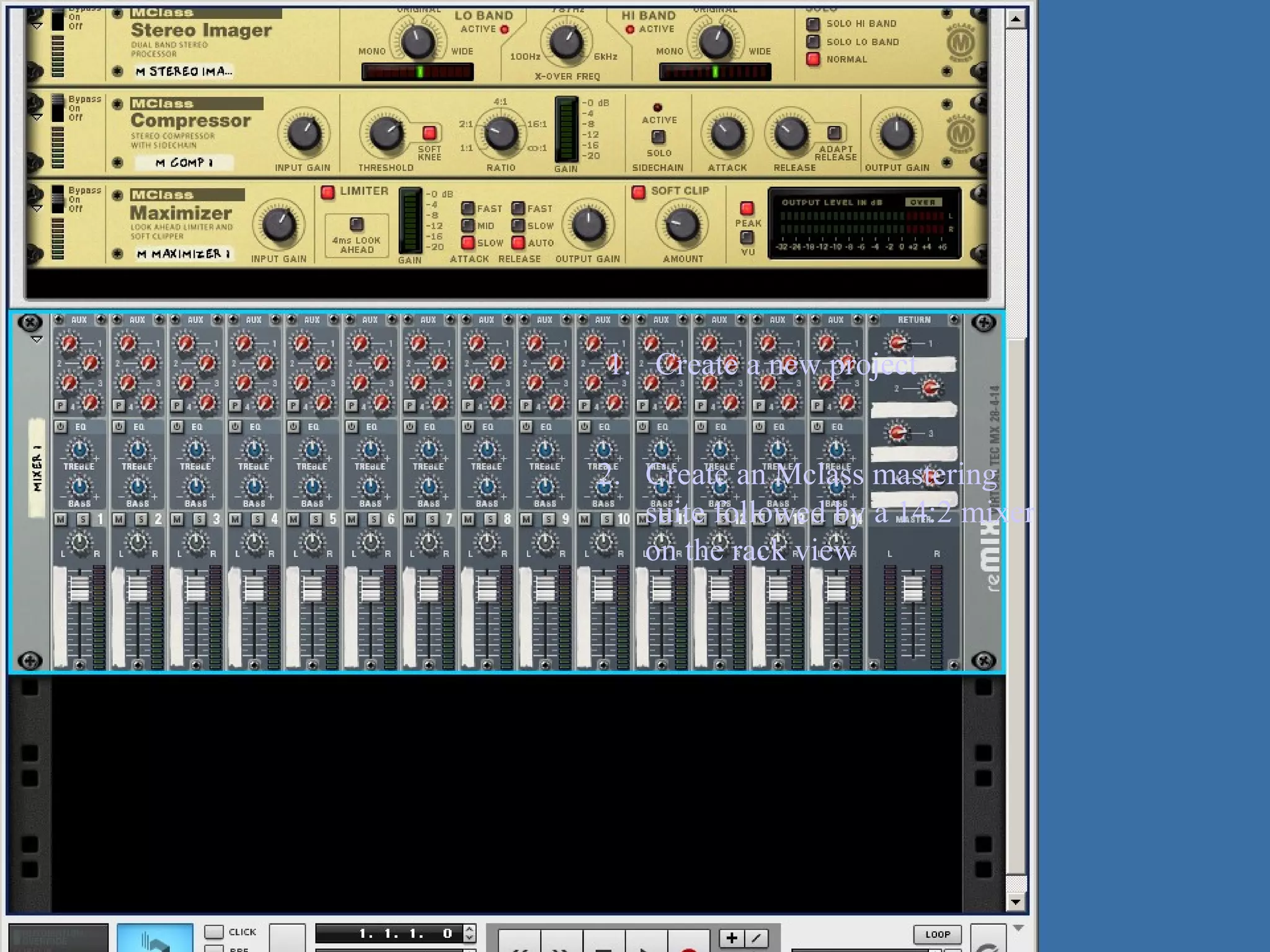Enable the ADAPT RELEASE button
This screenshot has width=1270, height=952.
tap(834, 133)
